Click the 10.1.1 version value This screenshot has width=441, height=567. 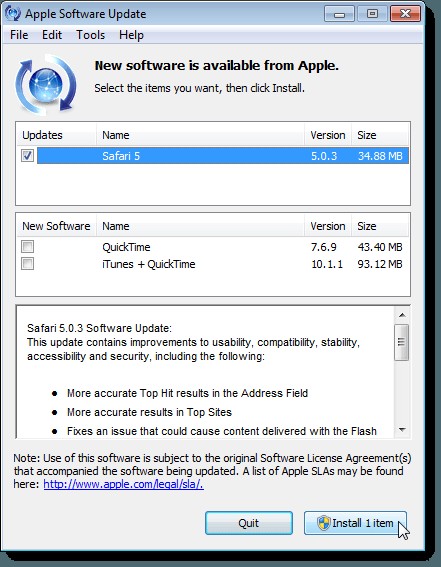point(327,264)
